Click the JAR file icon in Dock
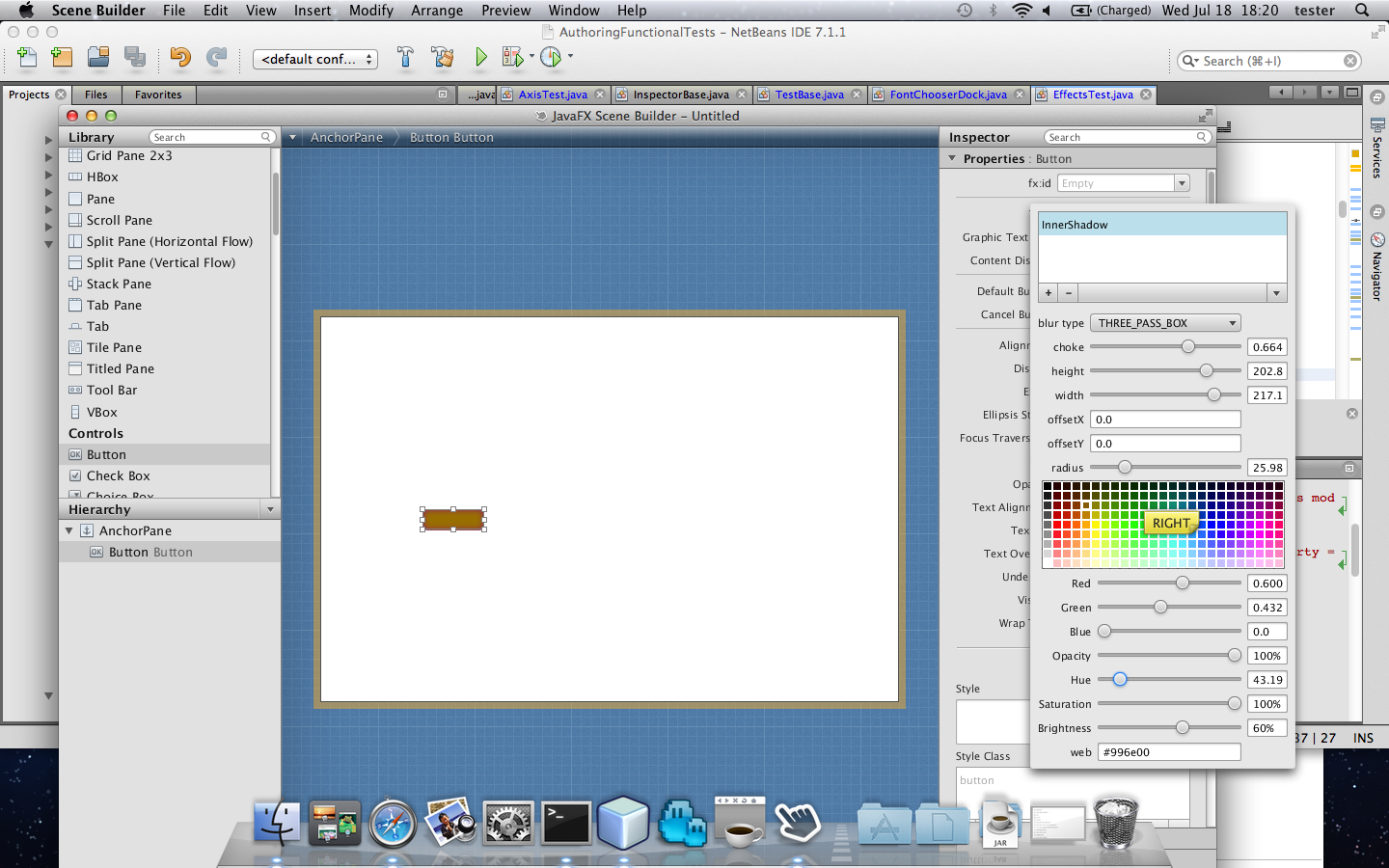This screenshot has height=868, width=1389. coord(1000,825)
